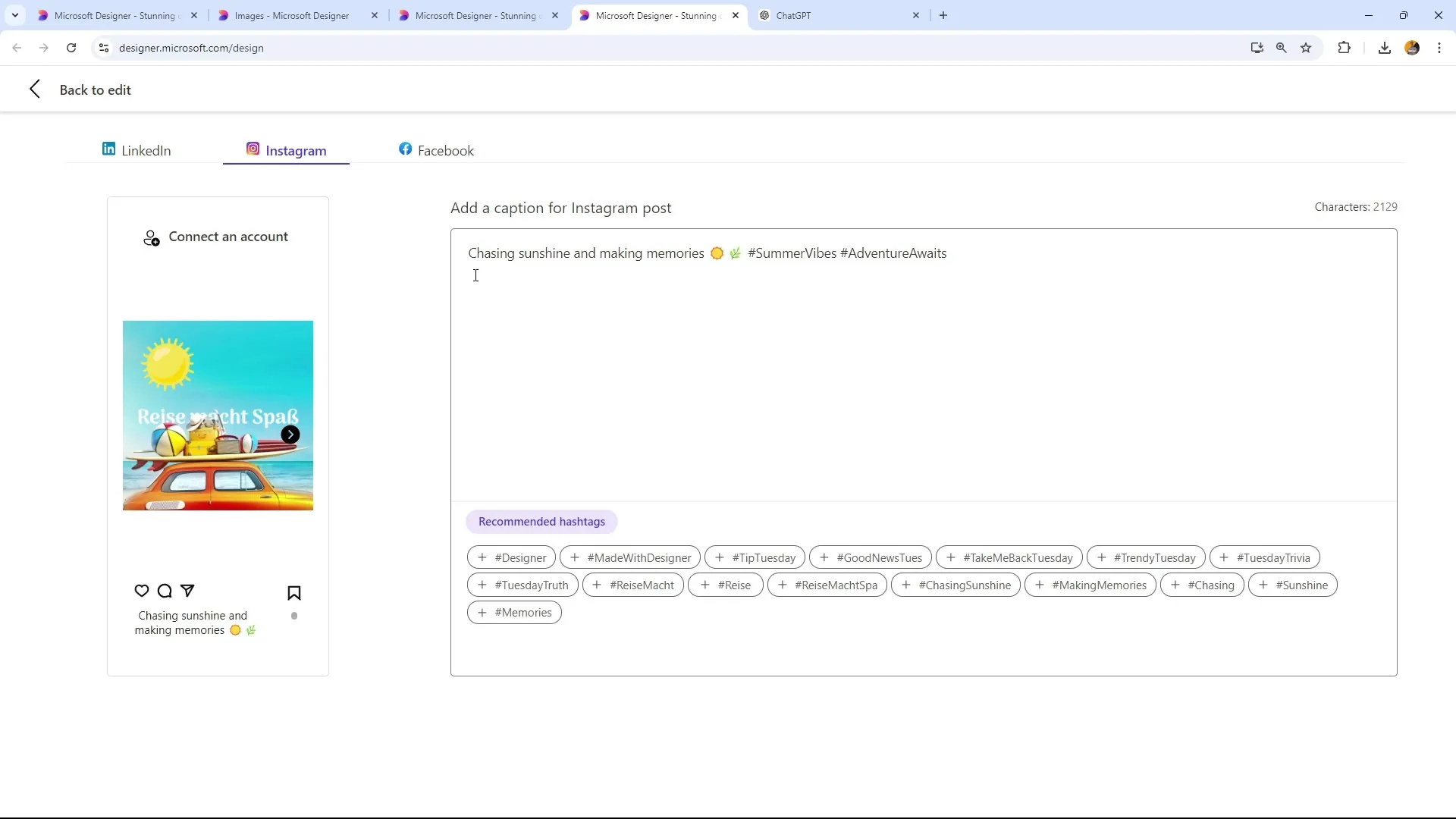The width and height of the screenshot is (1456, 819).
Task: Click the bookmark icon in post preview
Action: click(x=294, y=593)
